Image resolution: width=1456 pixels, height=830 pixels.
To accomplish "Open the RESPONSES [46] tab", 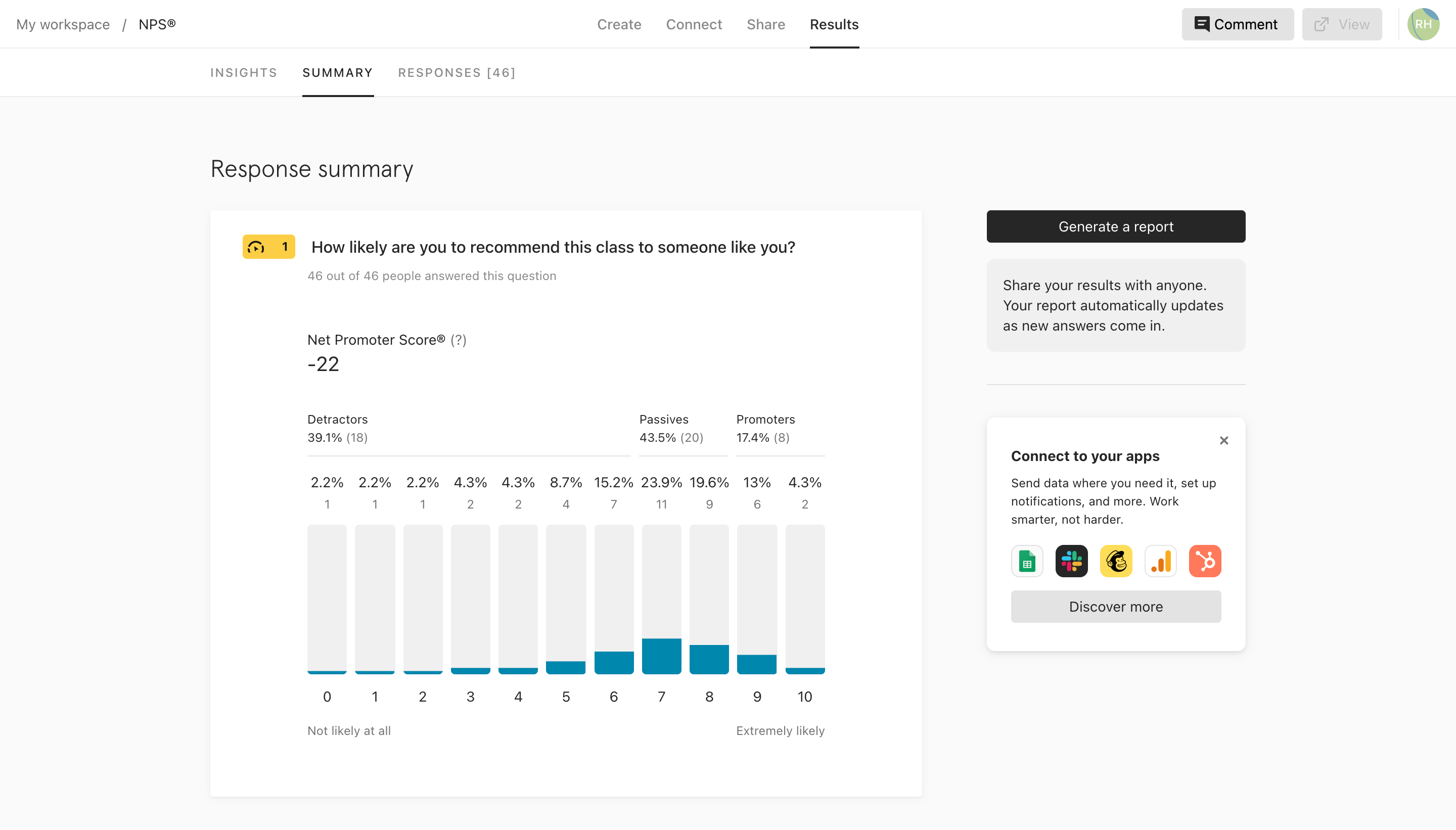I will pos(457,72).
